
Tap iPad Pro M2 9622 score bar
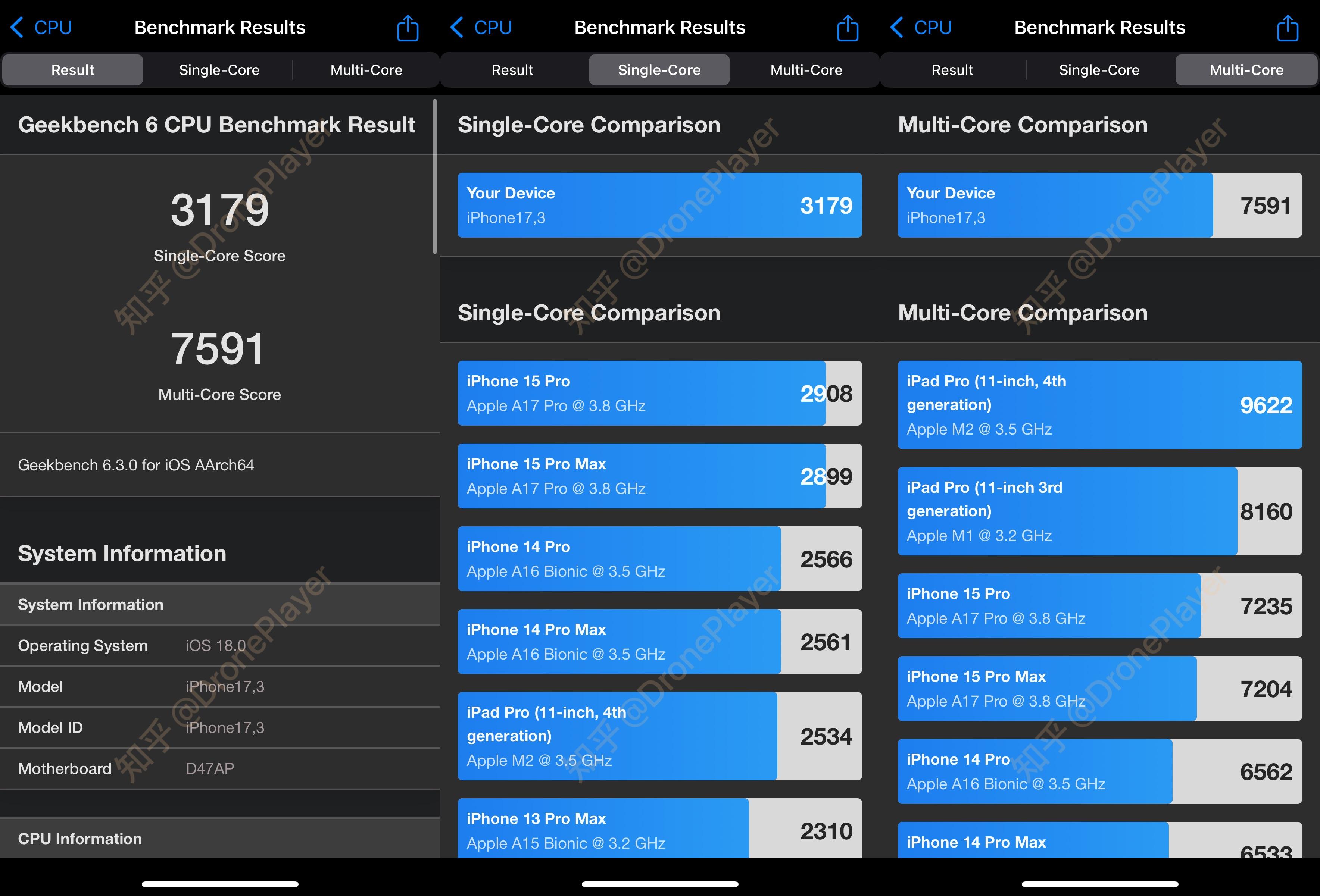click(1099, 405)
